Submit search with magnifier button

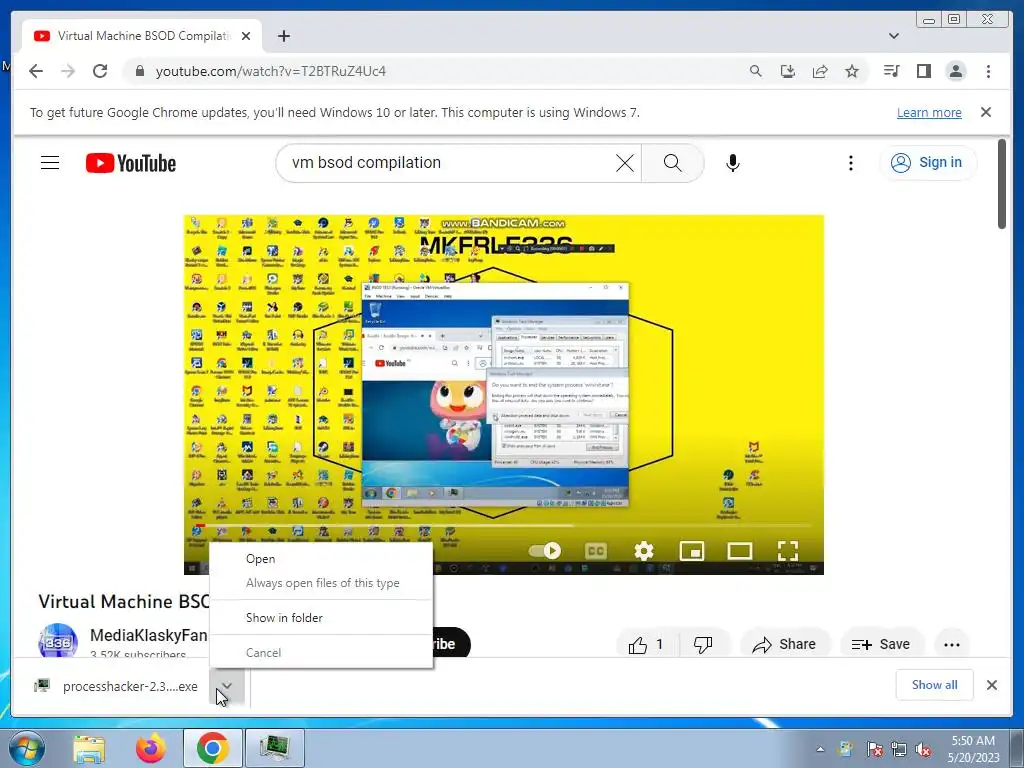click(x=673, y=163)
